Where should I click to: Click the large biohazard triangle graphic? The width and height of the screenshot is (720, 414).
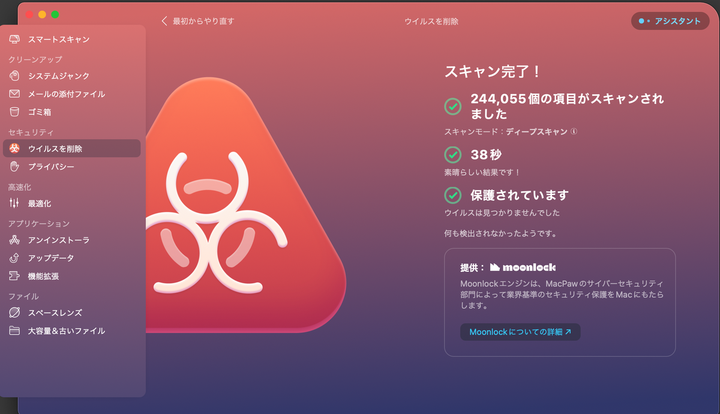[x=246, y=207]
